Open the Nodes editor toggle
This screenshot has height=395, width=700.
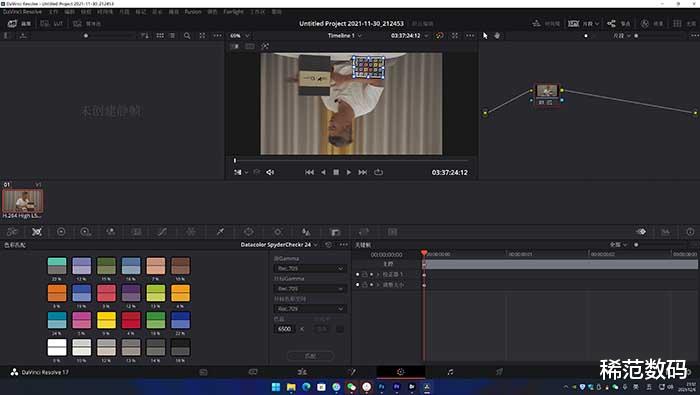(x=619, y=24)
